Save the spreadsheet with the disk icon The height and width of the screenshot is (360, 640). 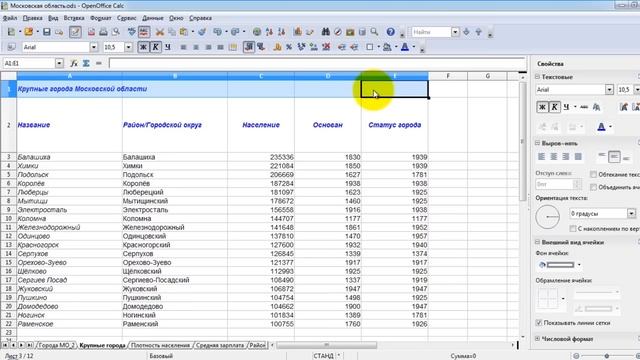pyautogui.click(x=47, y=32)
